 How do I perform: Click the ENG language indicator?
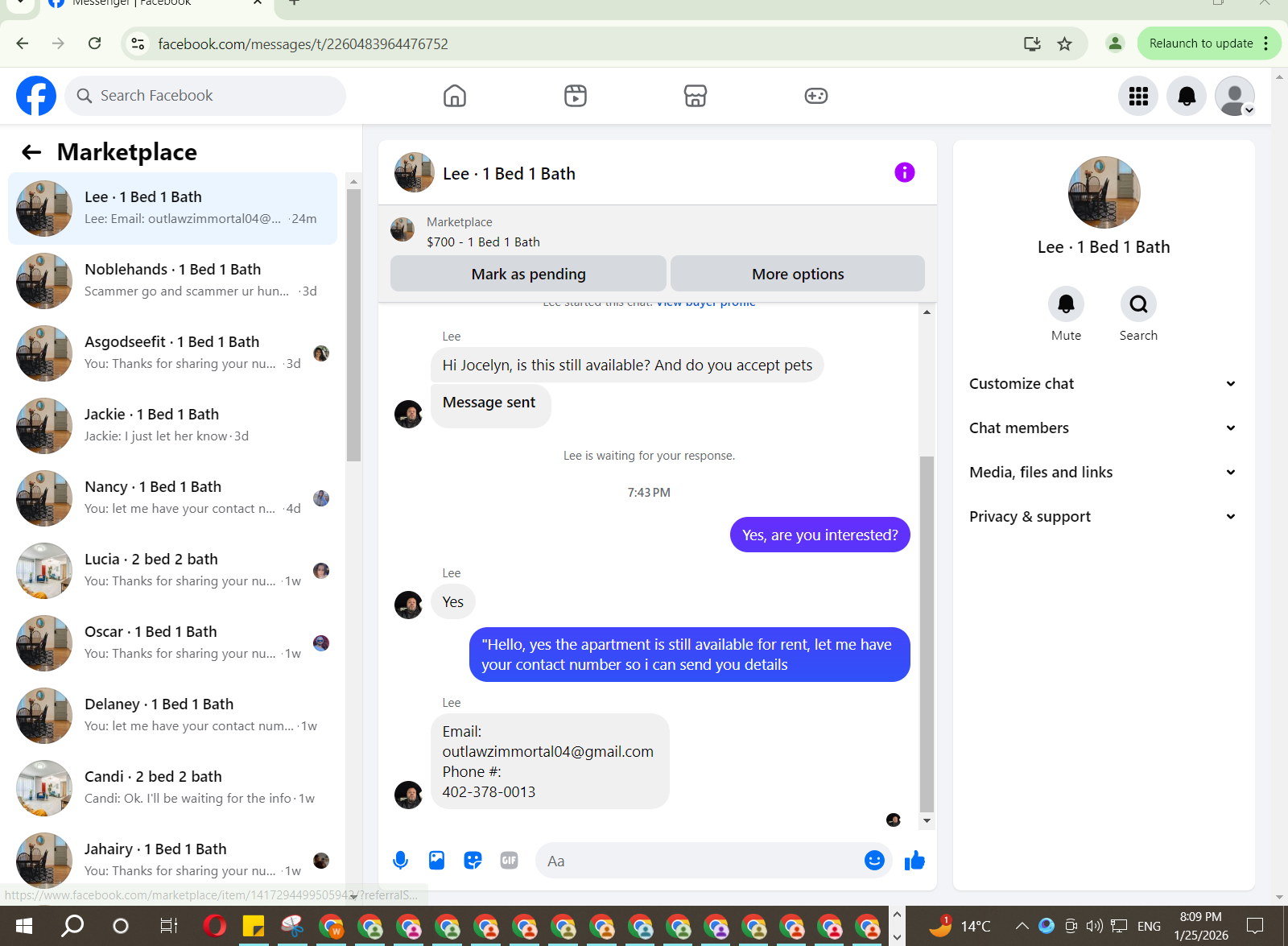[x=1149, y=926]
